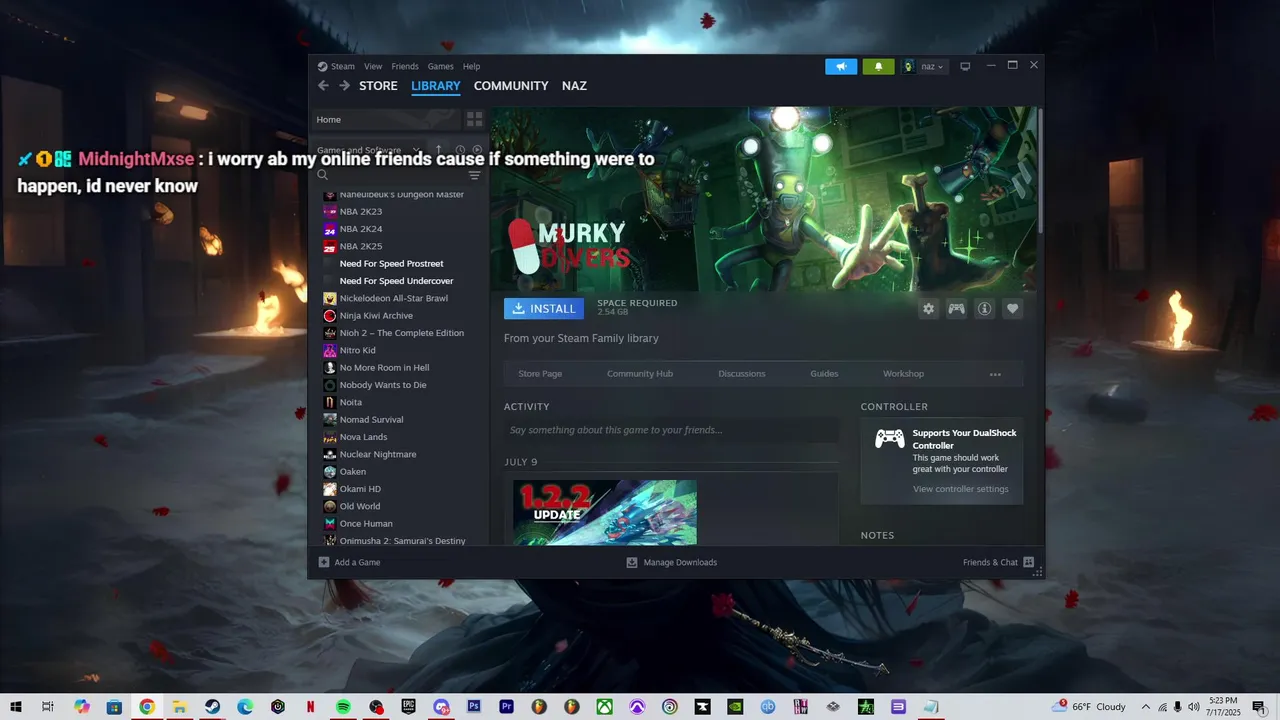Screen dimensions: 1280x720
Task: Open Netflix from the taskbar
Action: [x=310, y=707]
